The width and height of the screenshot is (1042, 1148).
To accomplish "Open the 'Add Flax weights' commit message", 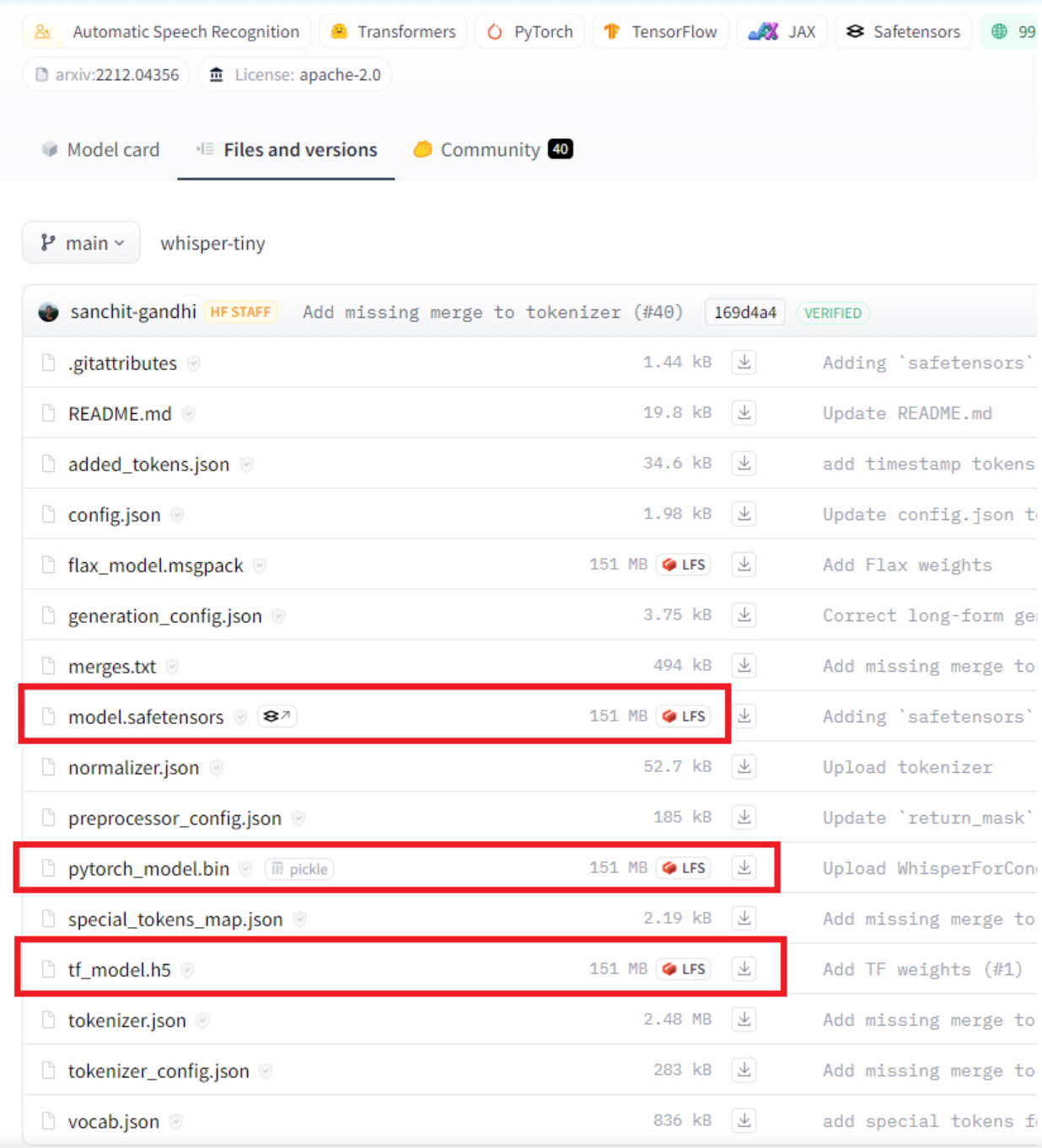I will tap(907, 566).
